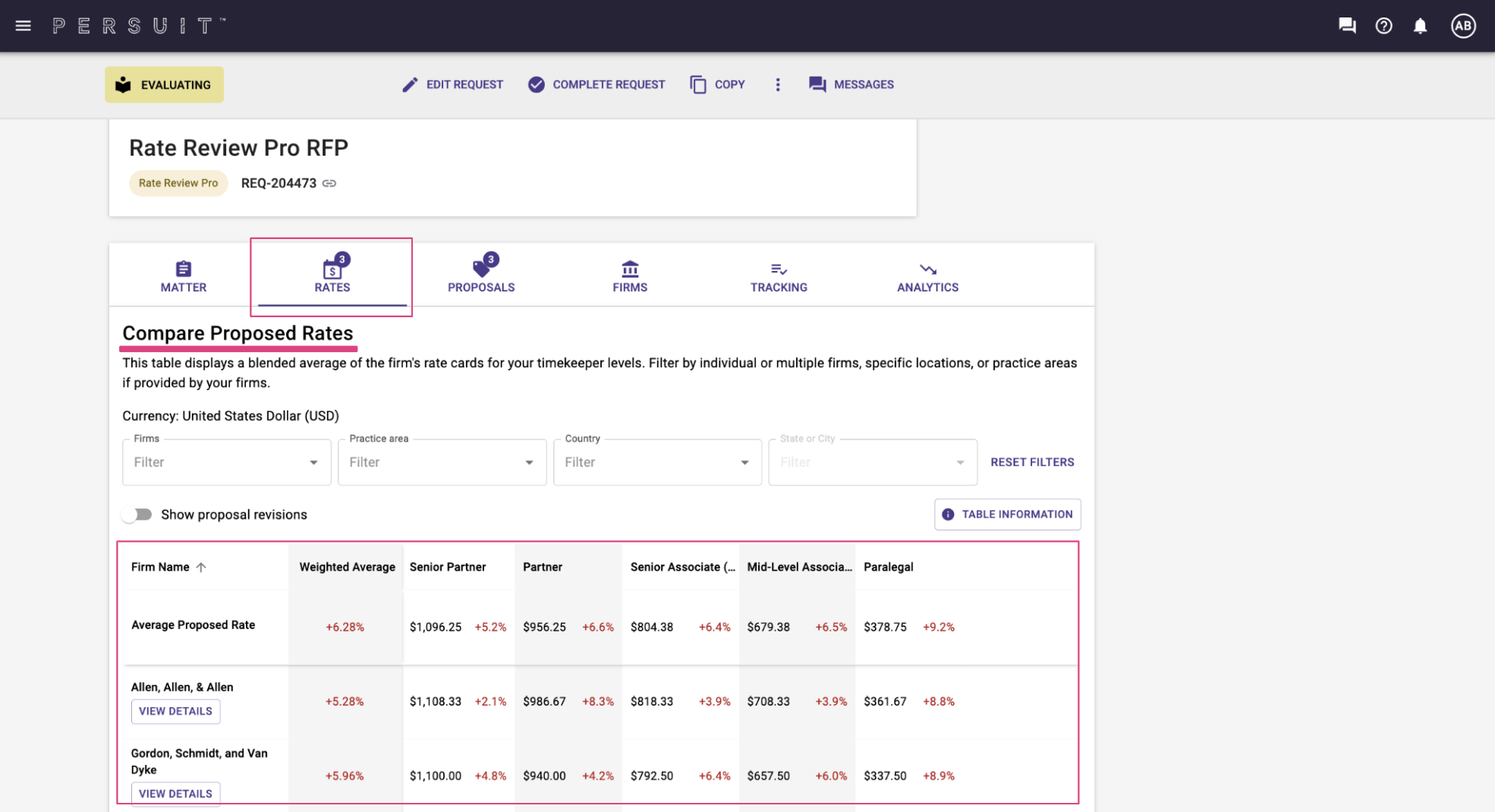Open the hamburger navigation menu
The height and width of the screenshot is (812, 1495).
(x=23, y=26)
